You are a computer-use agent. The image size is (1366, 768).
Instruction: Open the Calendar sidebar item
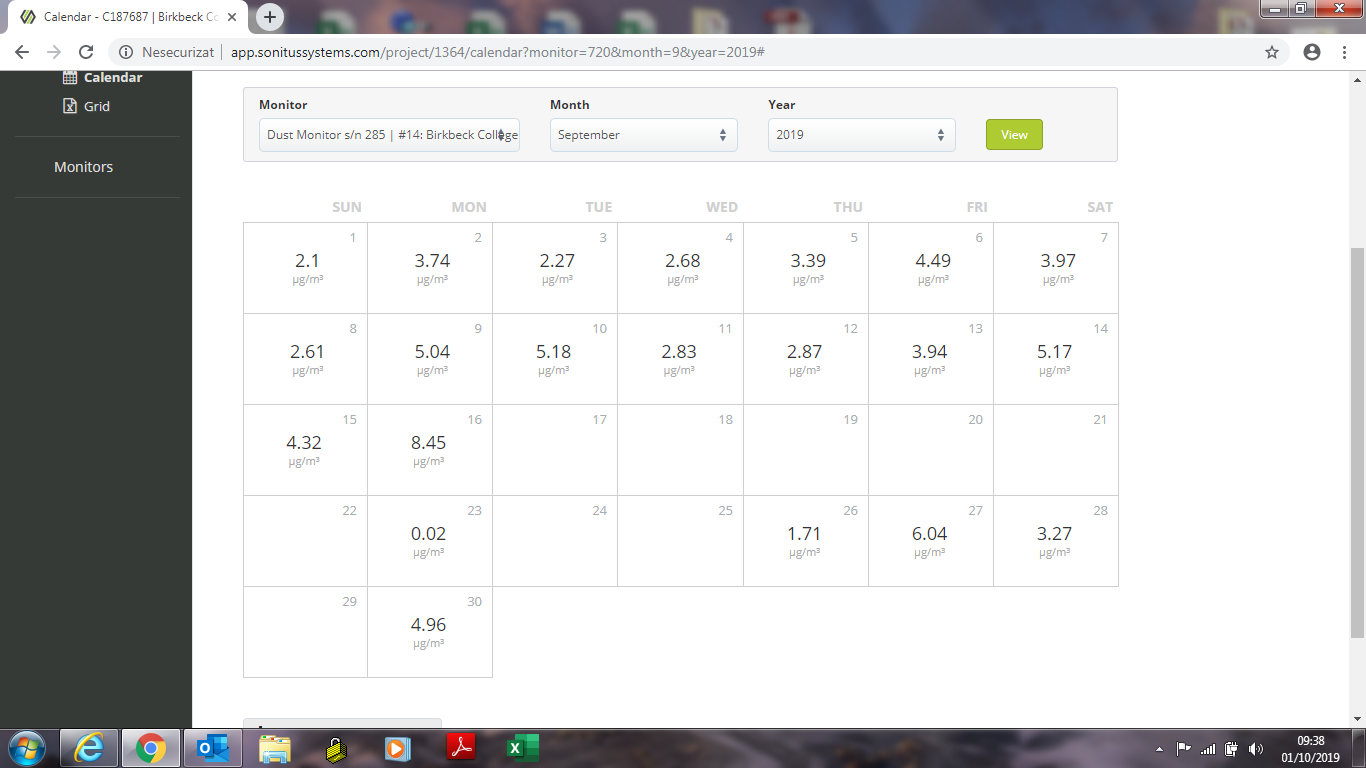[x=112, y=77]
